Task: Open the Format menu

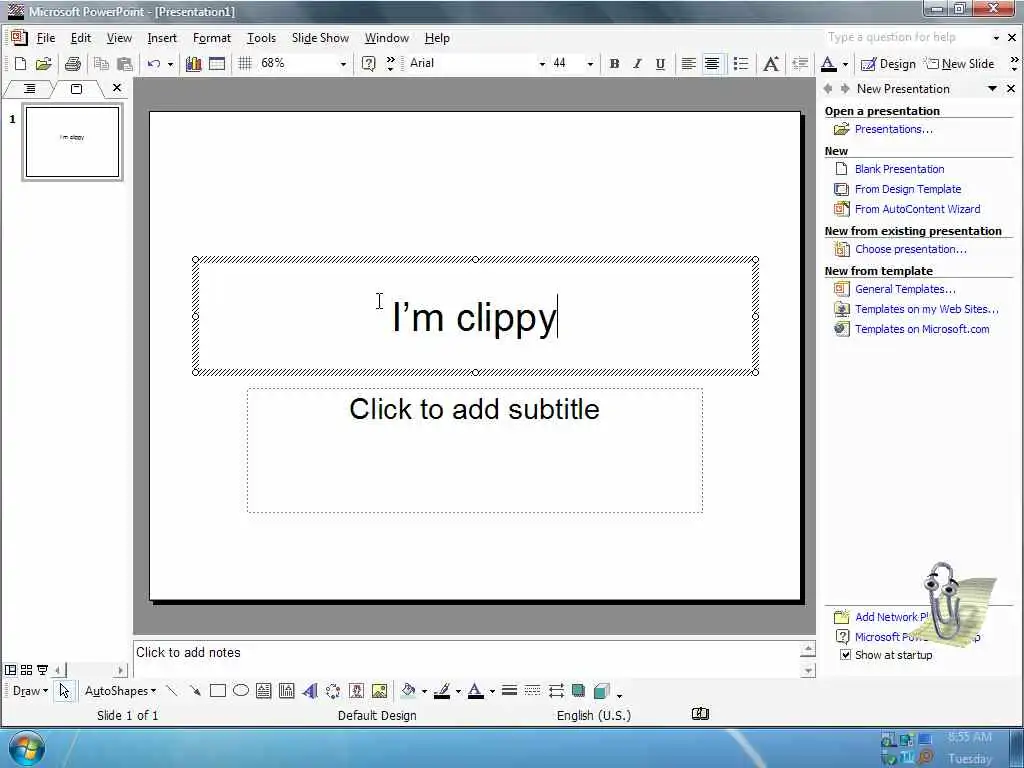Action: point(212,38)
